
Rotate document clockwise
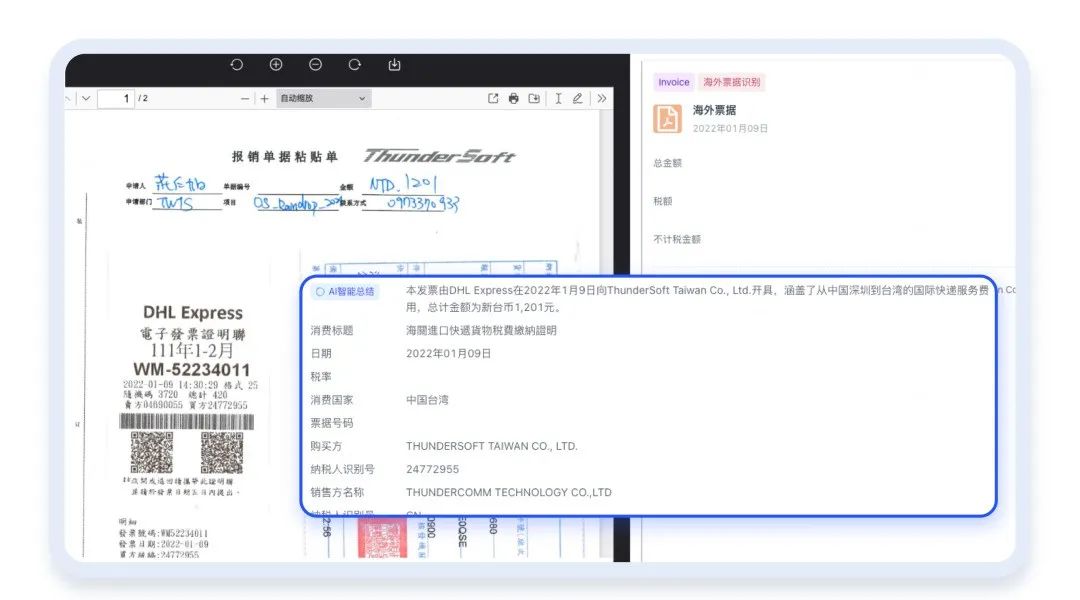tap(355, 65)
